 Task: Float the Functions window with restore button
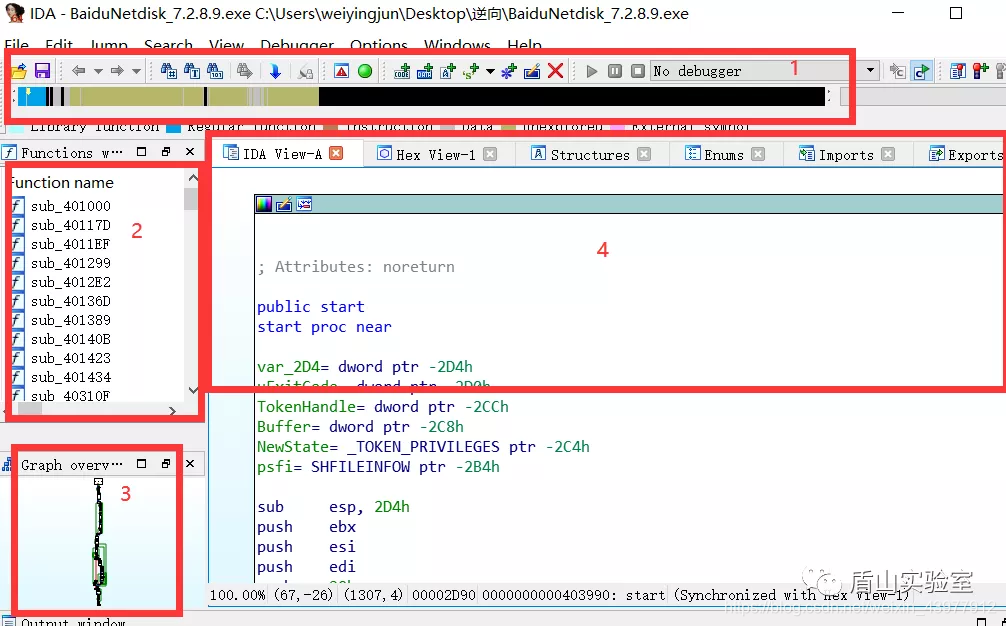[166, 152]
